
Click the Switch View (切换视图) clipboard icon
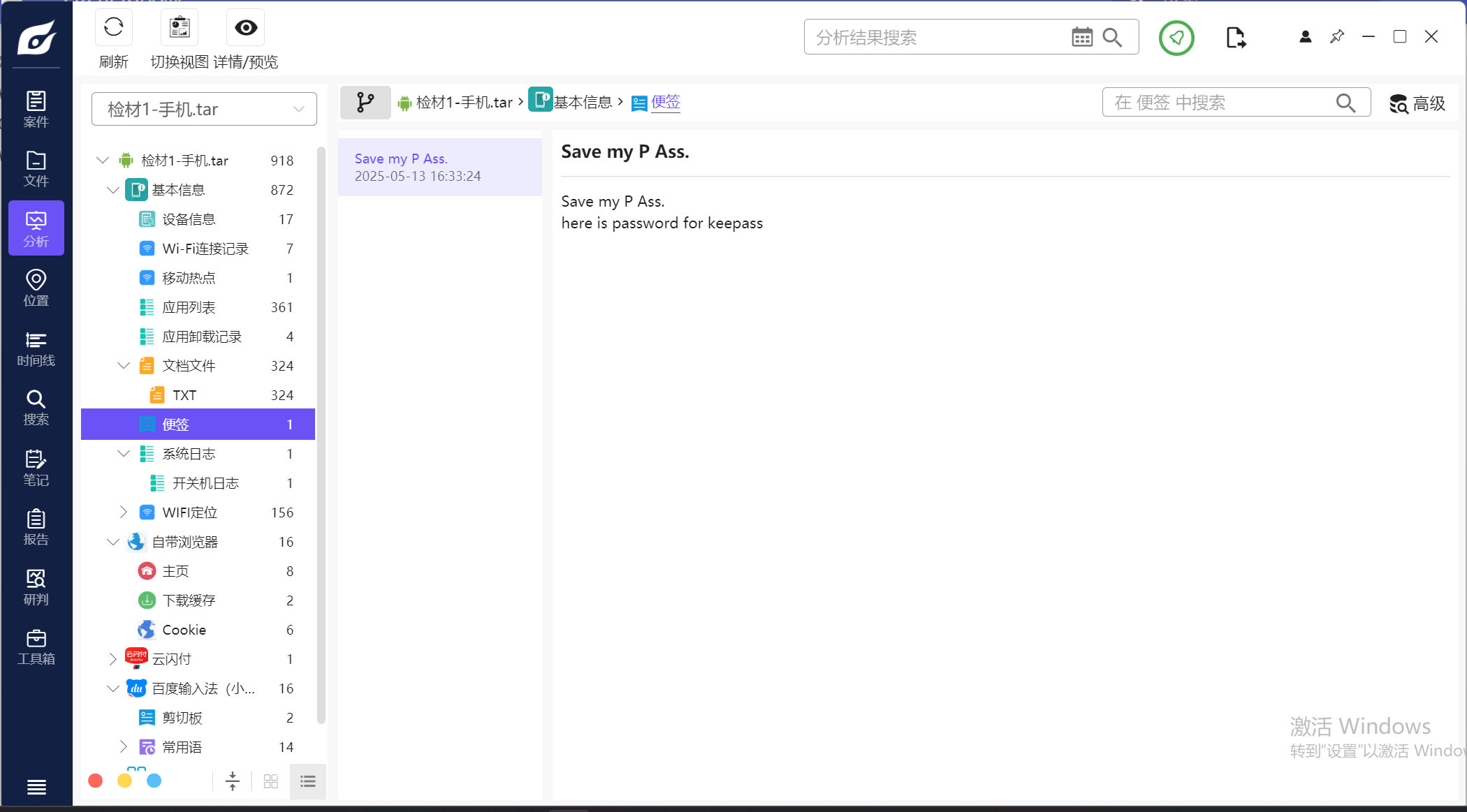click(x=180, y=28)
